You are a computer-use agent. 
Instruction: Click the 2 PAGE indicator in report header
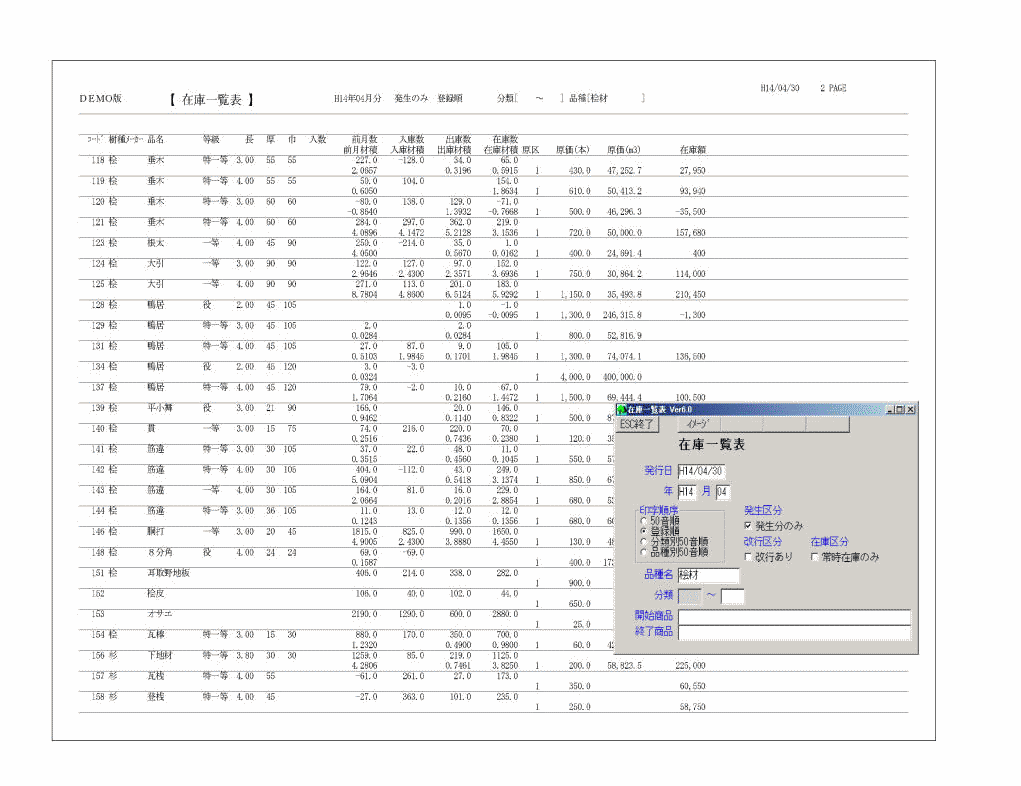pyautogui.click(x=833, y=88)
